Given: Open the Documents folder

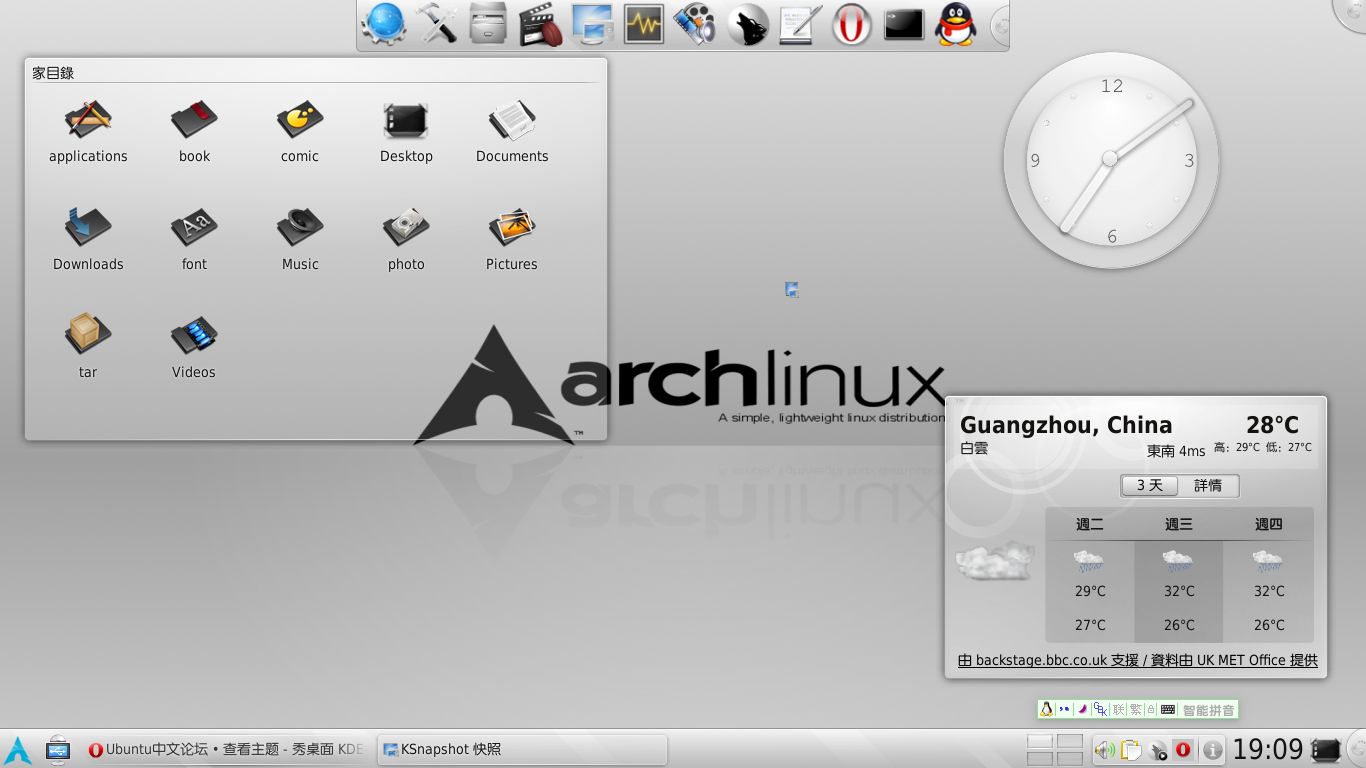Looking at the screenshot, I should [x=512, y=132].
